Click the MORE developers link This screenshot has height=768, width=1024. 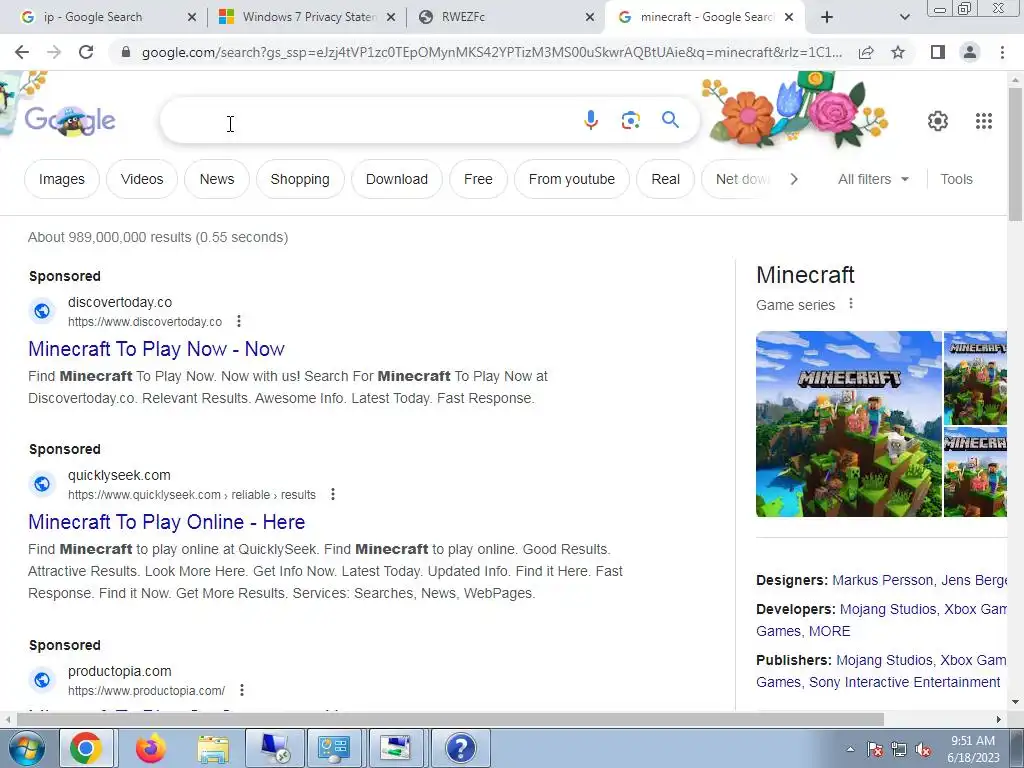tap(829, 632)
